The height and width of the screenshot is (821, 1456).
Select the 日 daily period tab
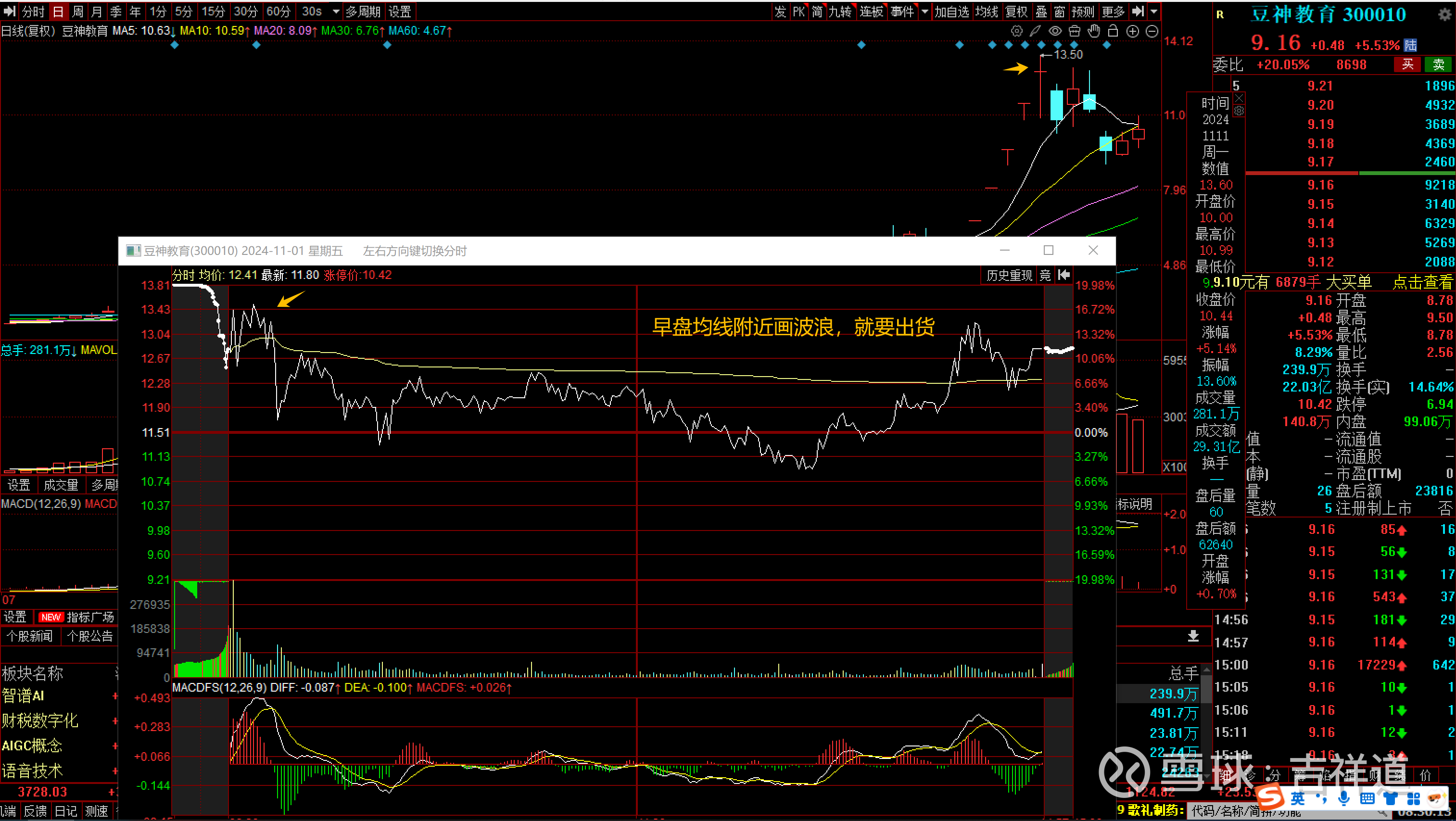58,11
